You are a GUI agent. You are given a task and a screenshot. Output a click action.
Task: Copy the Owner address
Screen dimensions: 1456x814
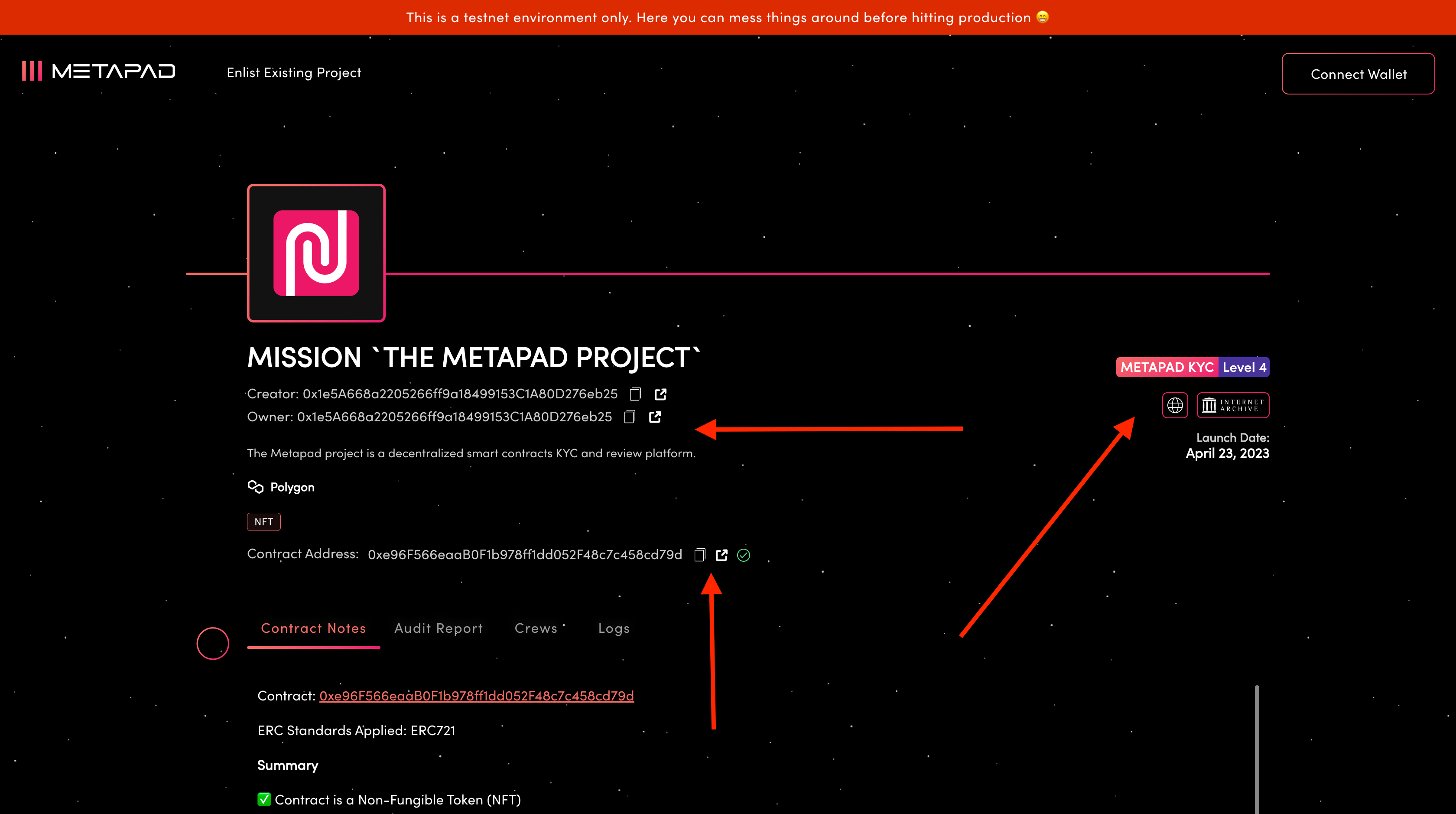630,417
